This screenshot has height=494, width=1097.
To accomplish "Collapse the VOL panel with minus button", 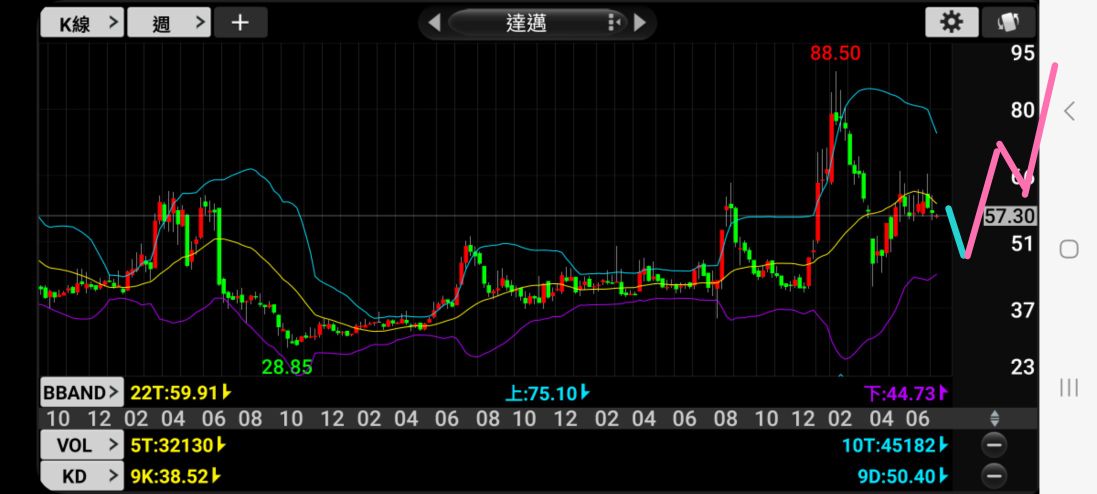I will tap(993, 445).
